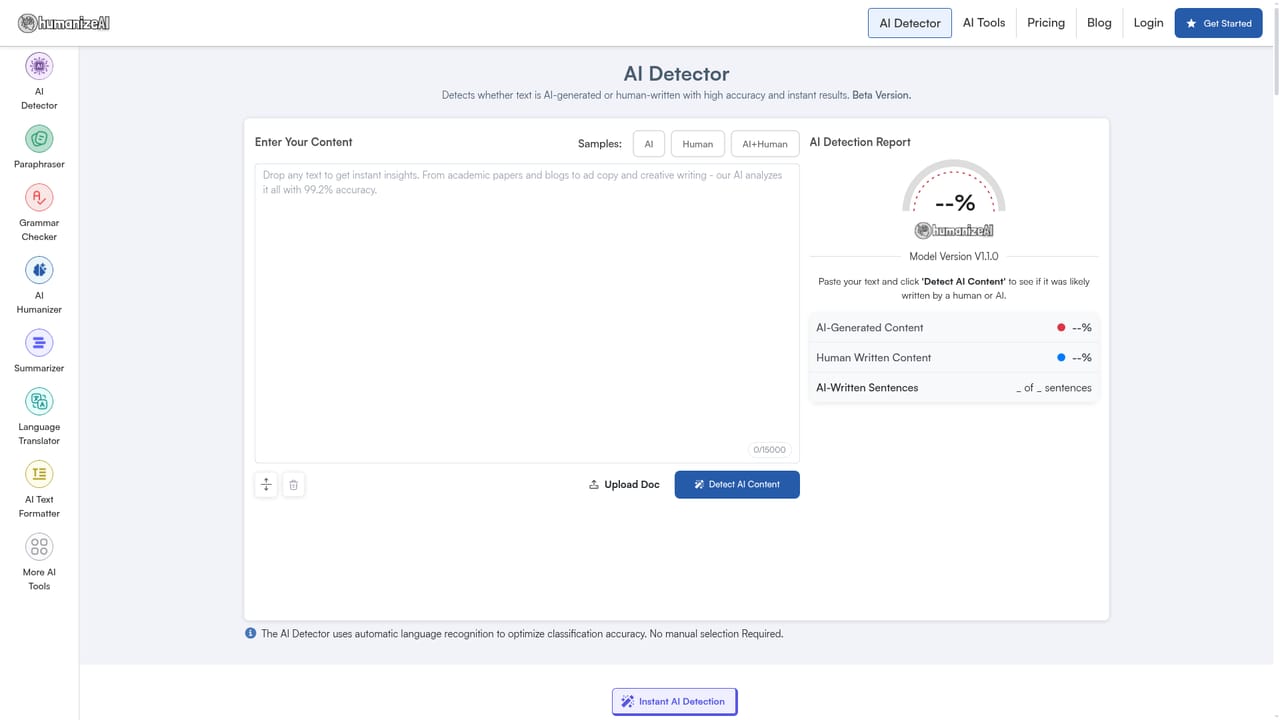Load the AI+Human sample text
This screenshot has width=1280, height=720.
tap(765, 144)
